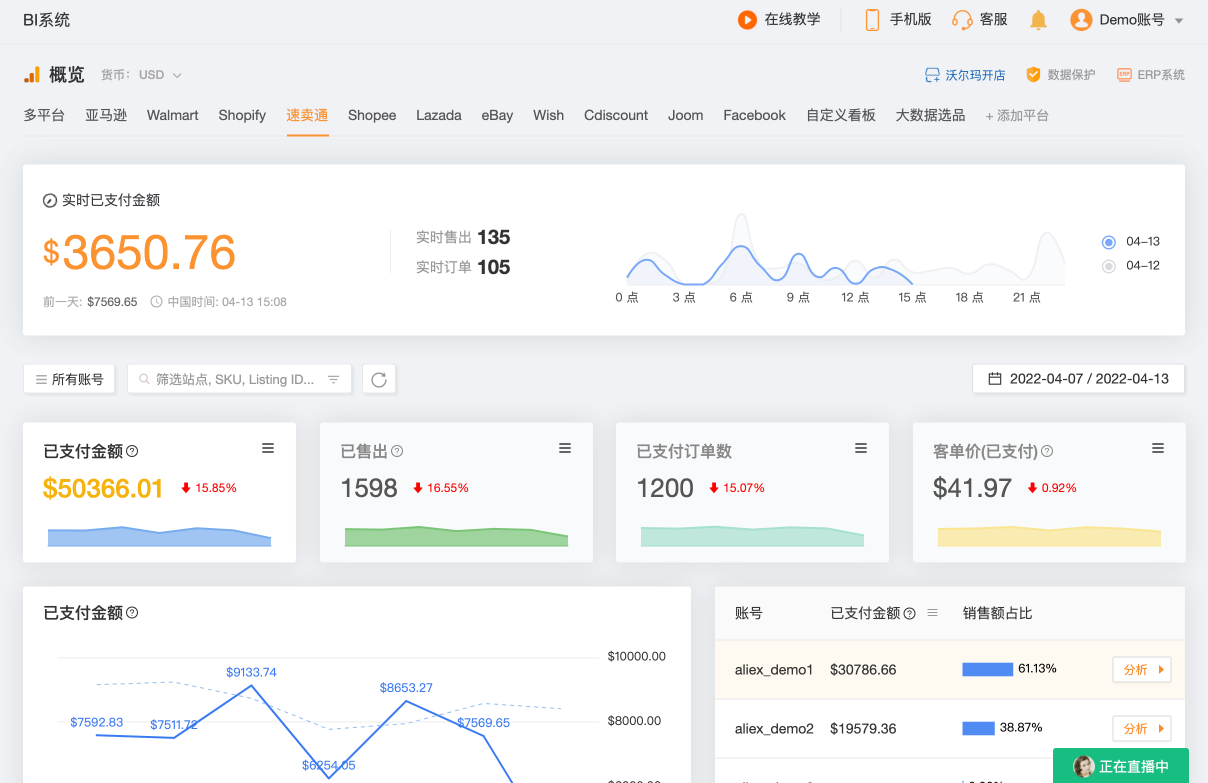Select the 04-12 radio button
Image resolution: width=1208 pixels, height=783 pixels.
click(x=1108, y=266)
